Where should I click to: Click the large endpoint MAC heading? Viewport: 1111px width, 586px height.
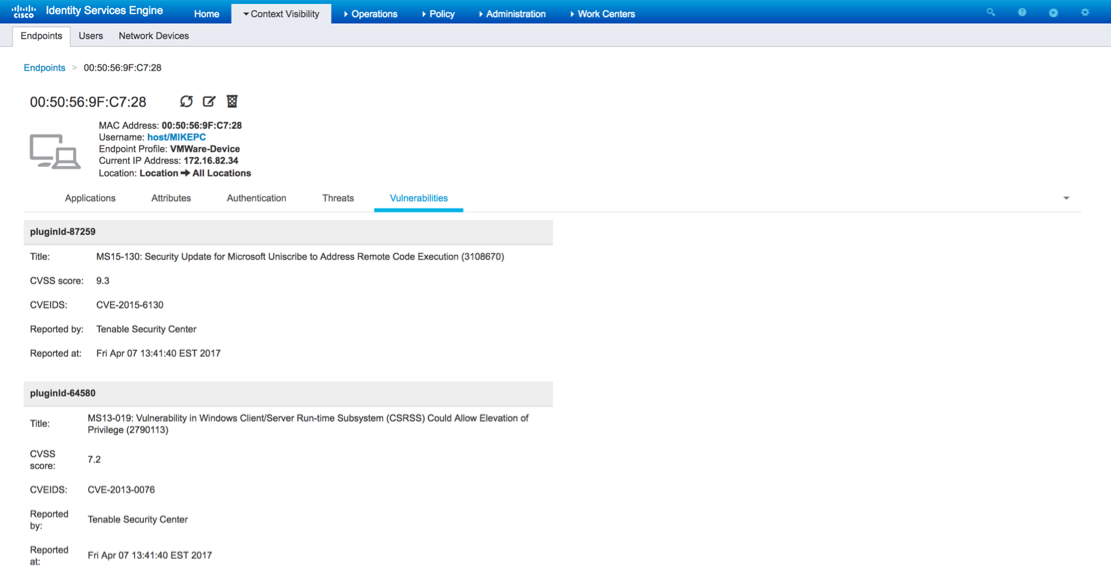pos(88,102)
